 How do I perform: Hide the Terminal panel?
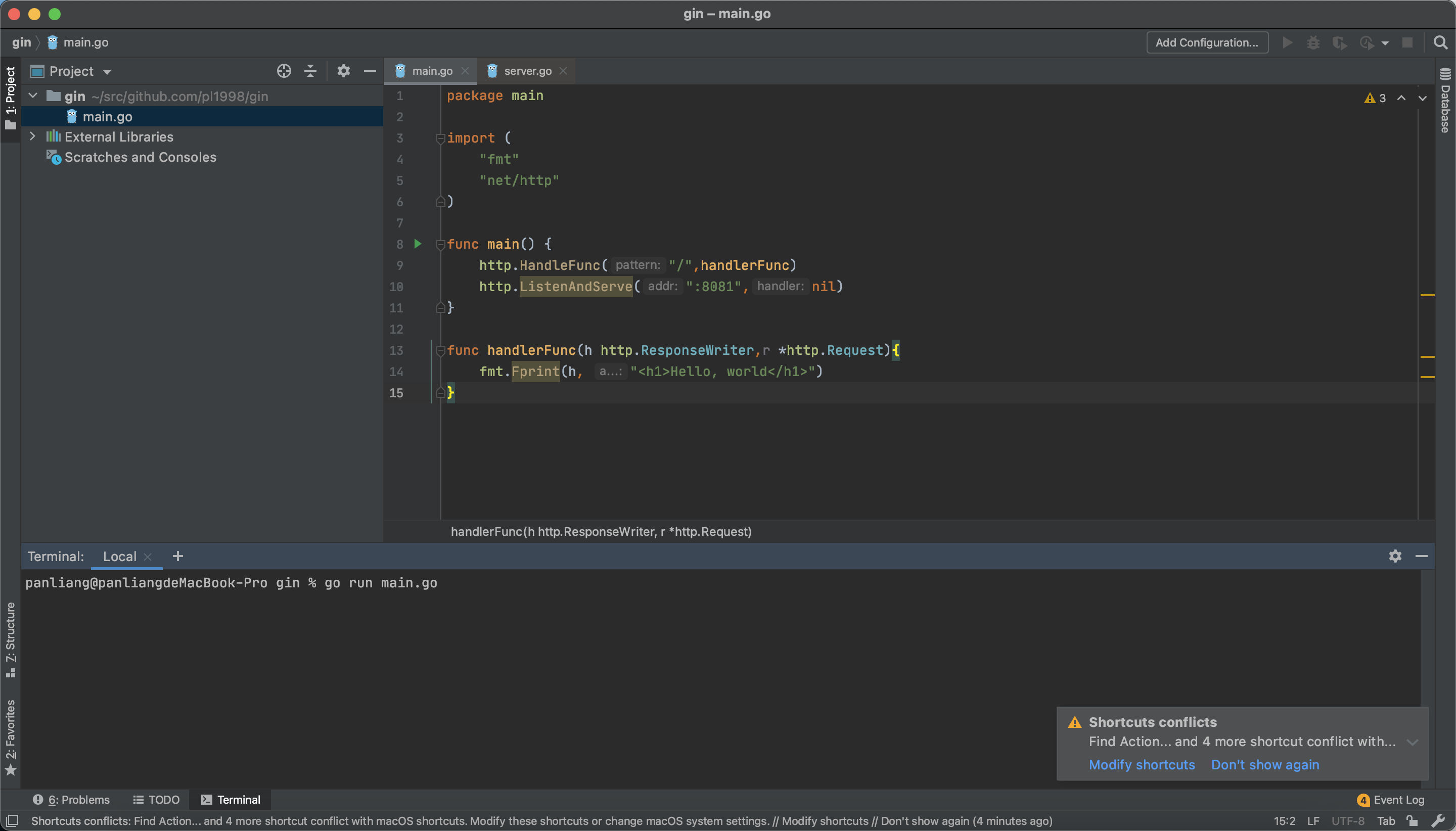pyautogui.click(x=1422, y=556)
